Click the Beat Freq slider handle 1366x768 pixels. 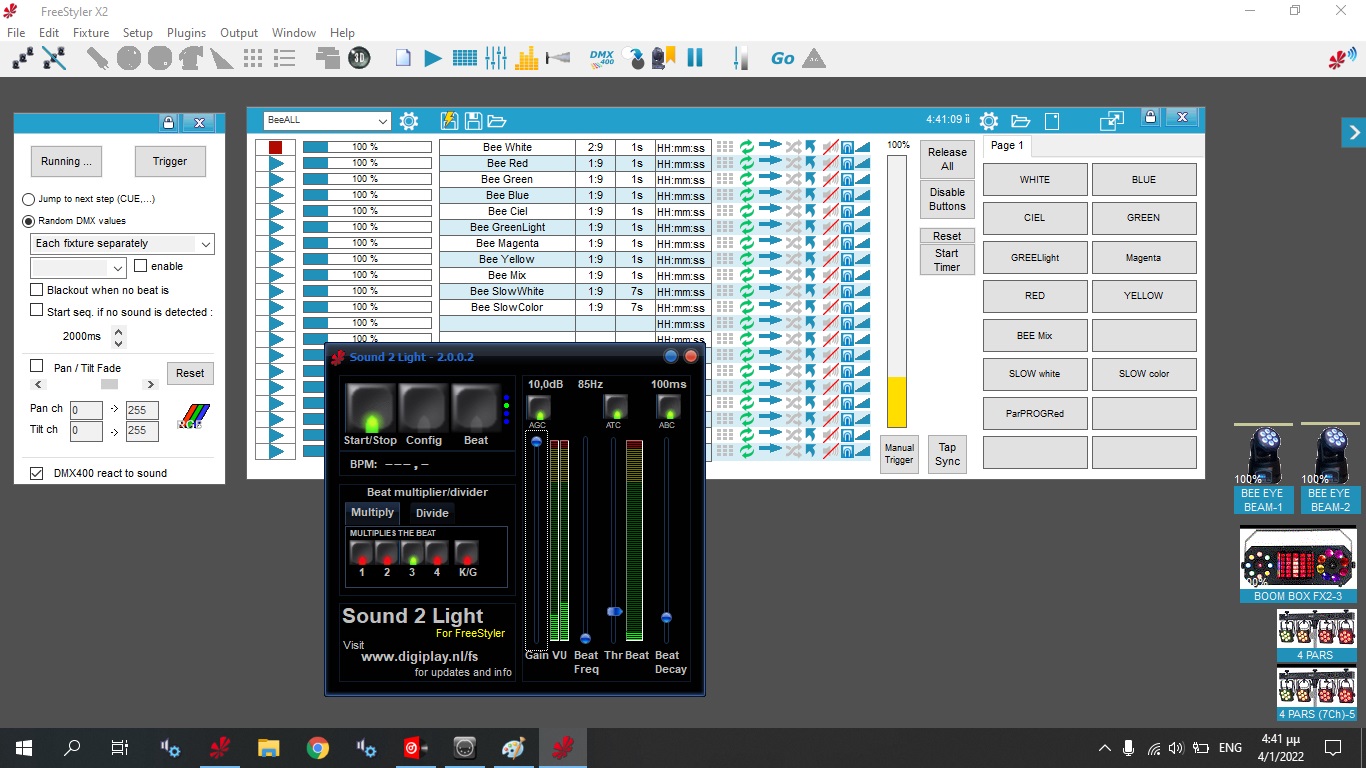pos(586,638)
